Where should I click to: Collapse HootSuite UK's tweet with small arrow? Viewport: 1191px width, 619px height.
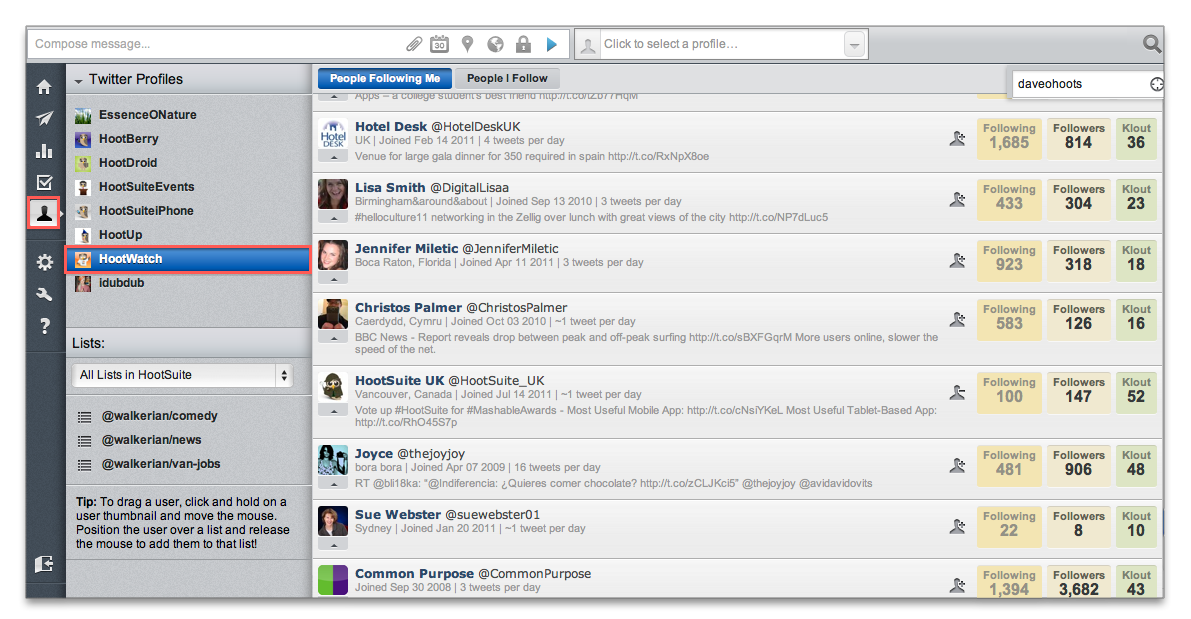click(x=333, y=411)
